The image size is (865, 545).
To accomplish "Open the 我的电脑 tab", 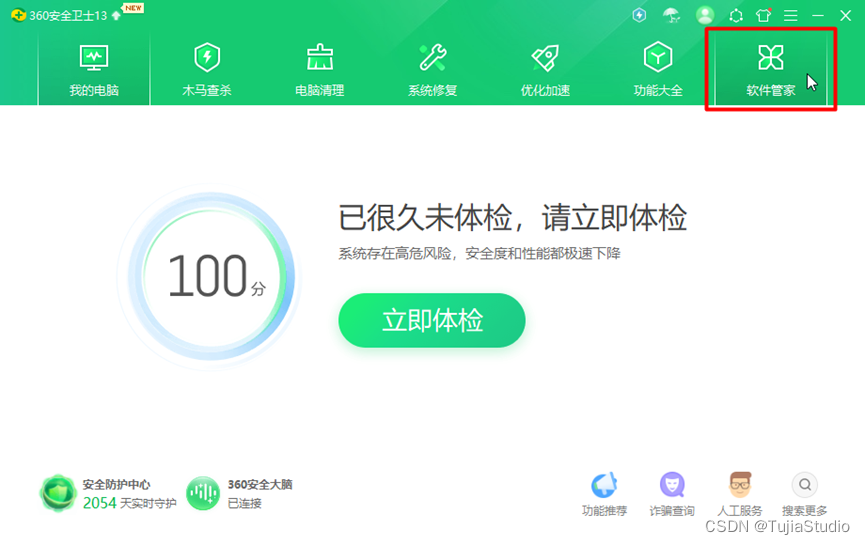I will click(x=94, y=70).
